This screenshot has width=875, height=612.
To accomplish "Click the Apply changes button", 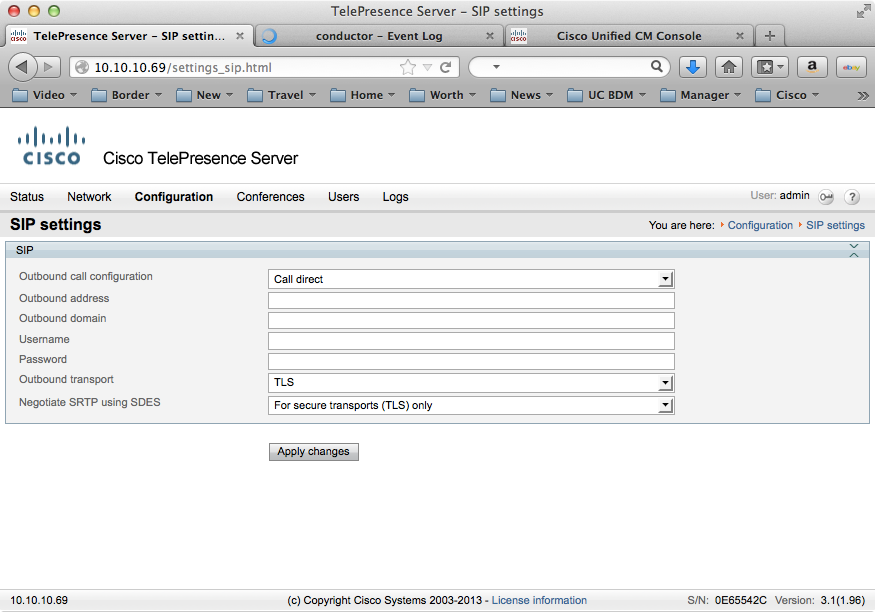I will (x=314, y=451).
